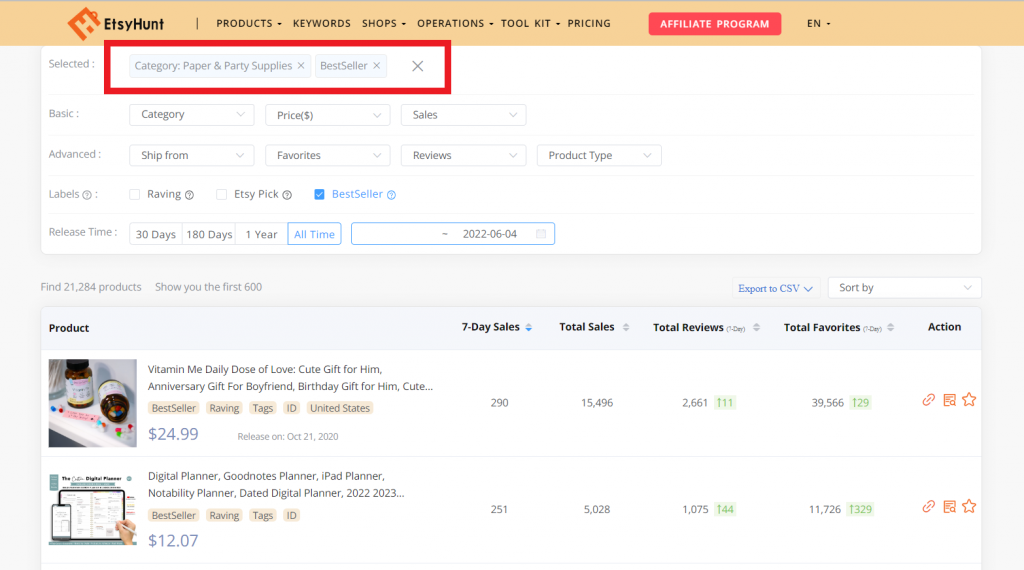
Task: Click the star icon for Digital Planner
Action: (x=969, y=507)
